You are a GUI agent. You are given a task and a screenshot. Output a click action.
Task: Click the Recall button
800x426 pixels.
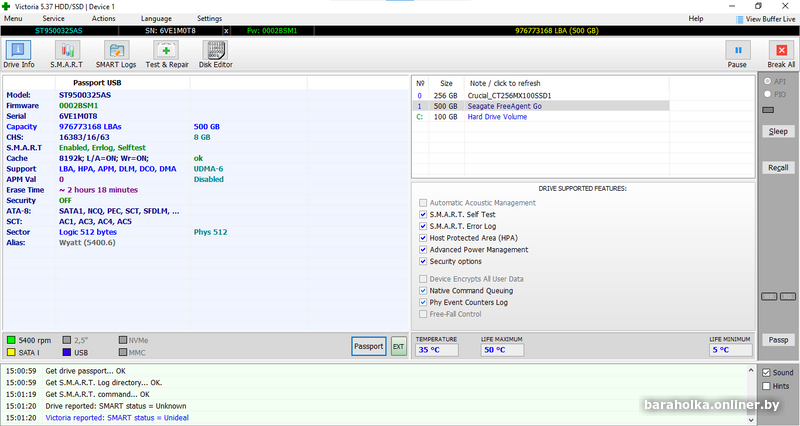coord(779,167)
